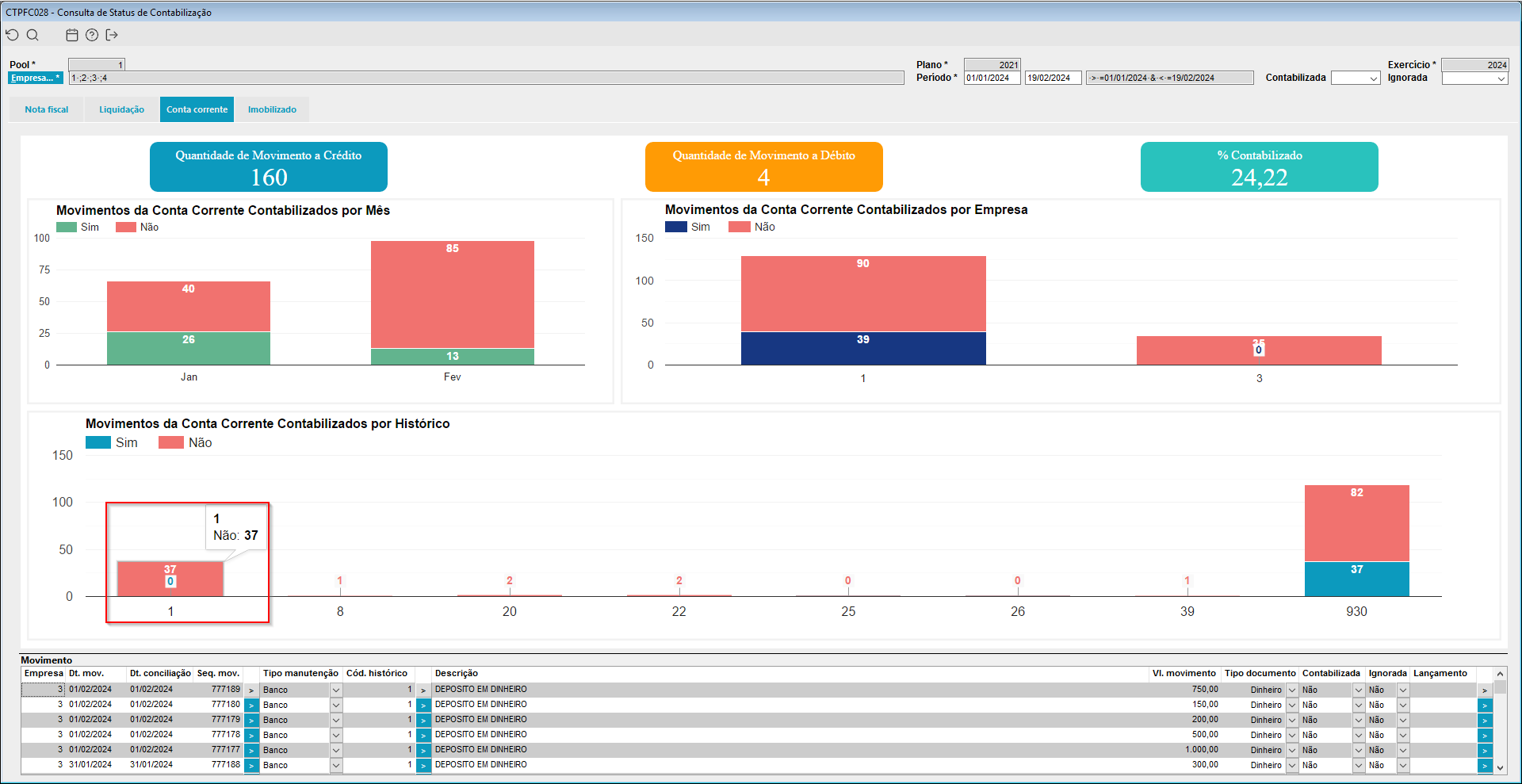Viewport: 1522px width, 784px height.
Task: Click the Cód. histórico arrow in row 777180
Action: [423, 706]
